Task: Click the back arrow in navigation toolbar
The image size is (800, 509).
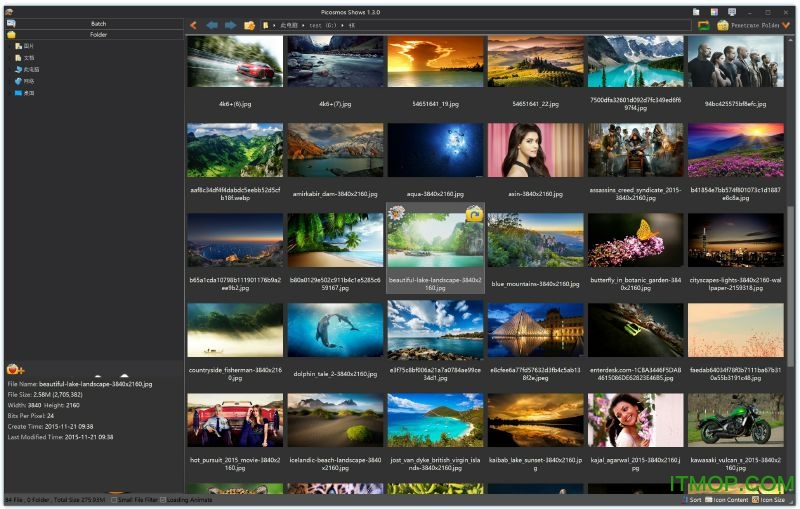Action: [193, 25]
